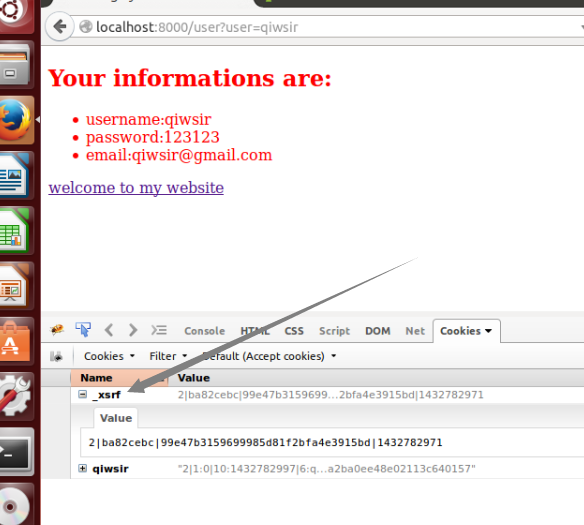
Task: Open the terminal from the dock
Action: click(15, 452)
